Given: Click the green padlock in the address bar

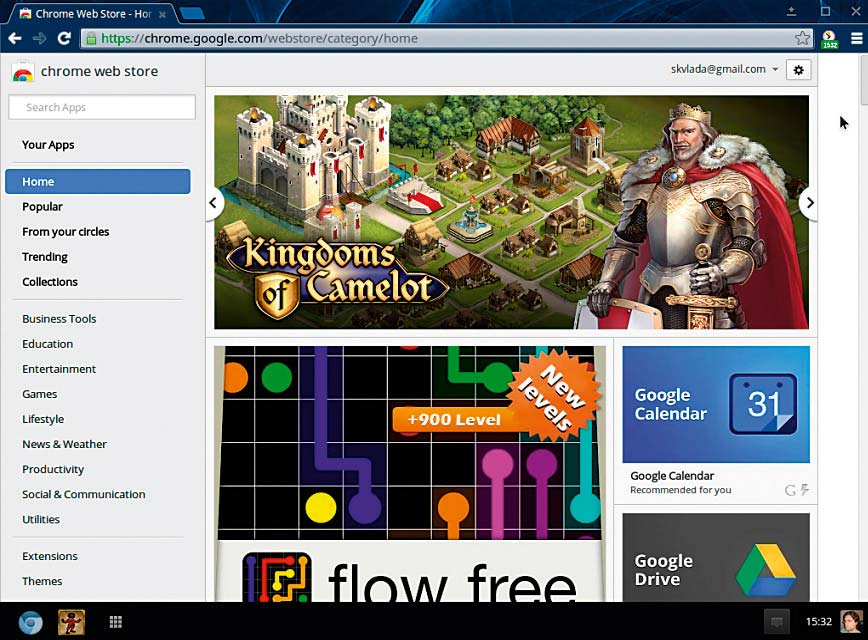Looking at the screenshot, I should click(91, 38).
